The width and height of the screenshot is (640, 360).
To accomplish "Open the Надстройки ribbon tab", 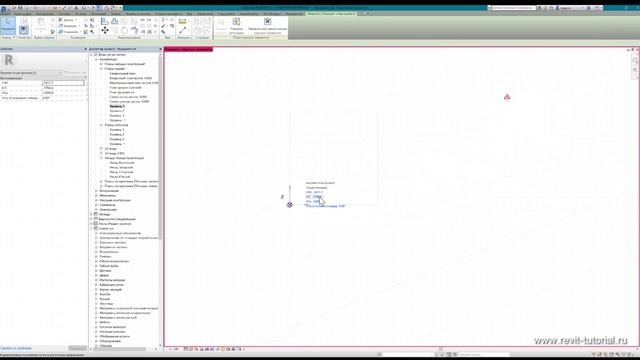I will point(226,14).
